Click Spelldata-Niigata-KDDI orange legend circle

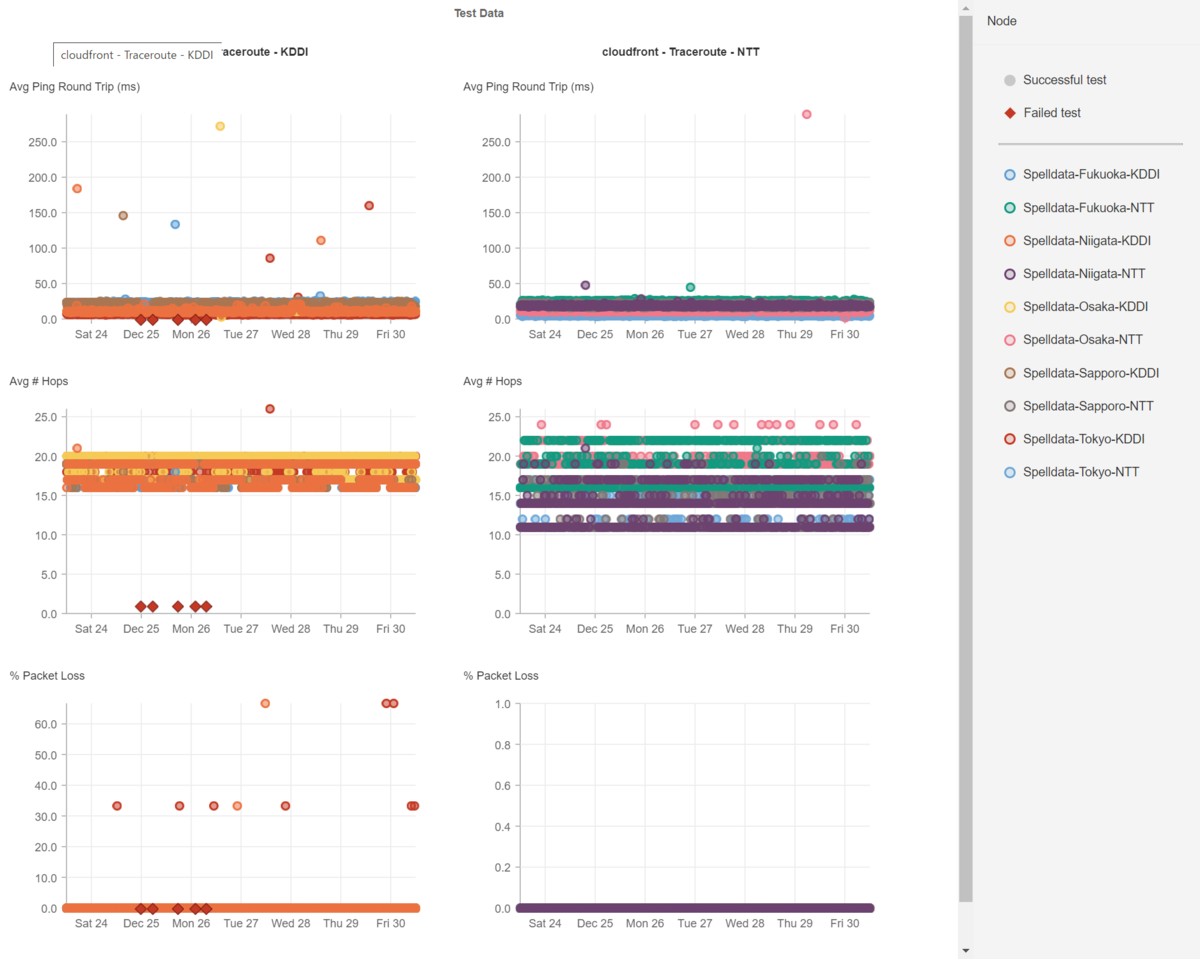tap(1009, 241)
